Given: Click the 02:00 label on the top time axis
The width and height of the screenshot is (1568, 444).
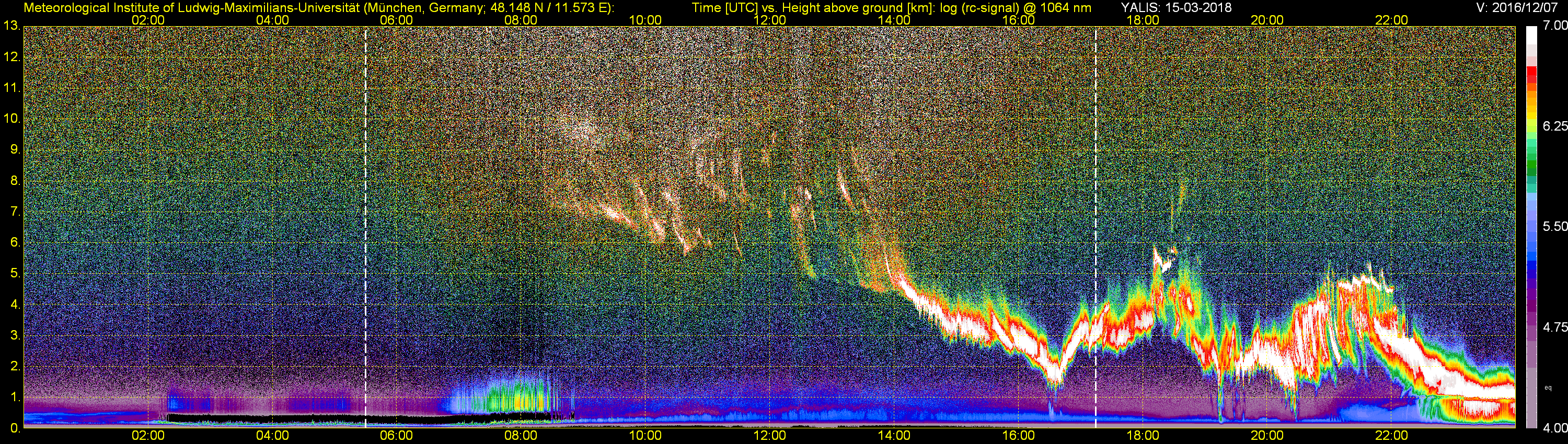Looking at the screenshot, I should (x=148, y=20).
